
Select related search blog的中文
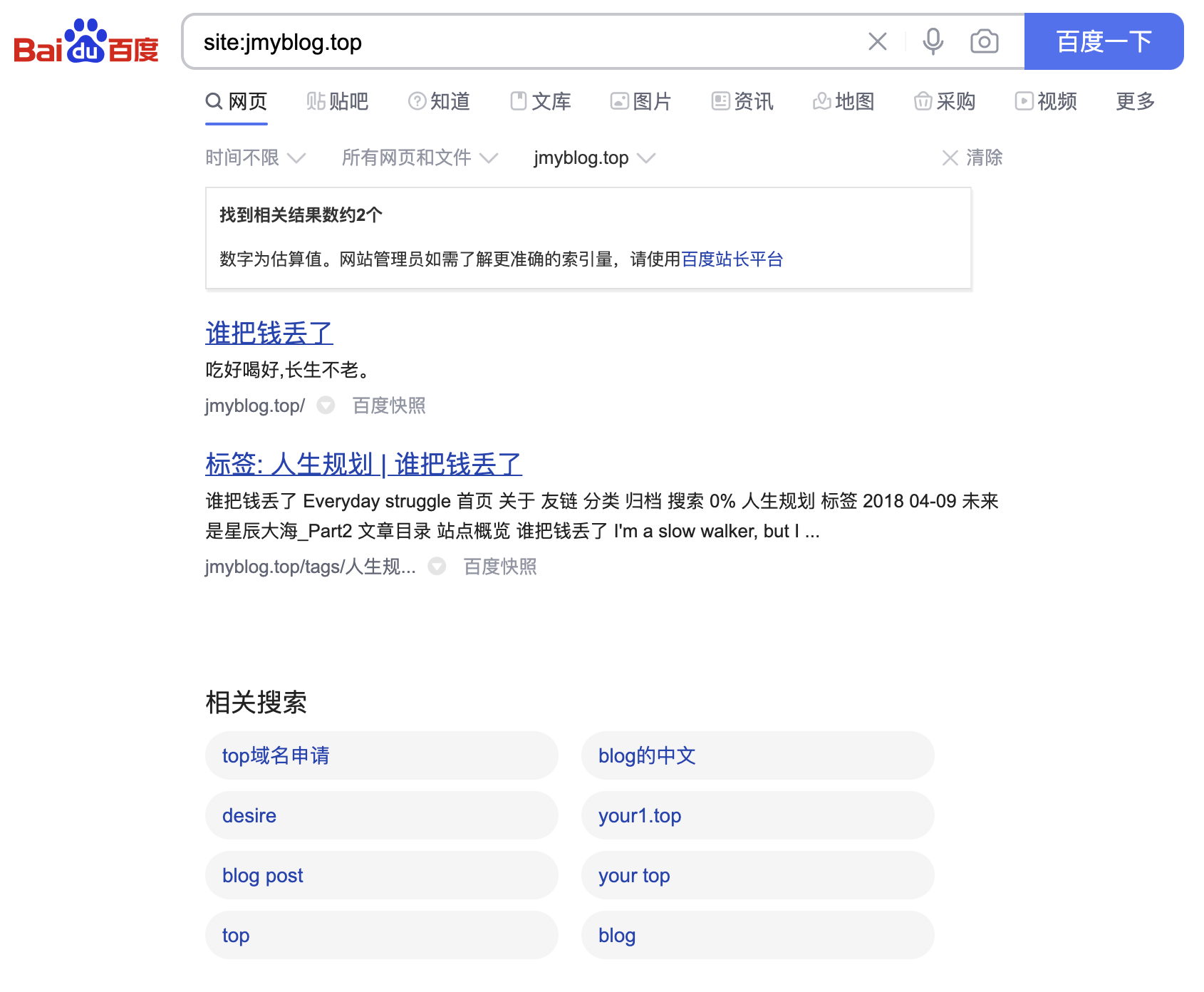[x=758, y=755]
